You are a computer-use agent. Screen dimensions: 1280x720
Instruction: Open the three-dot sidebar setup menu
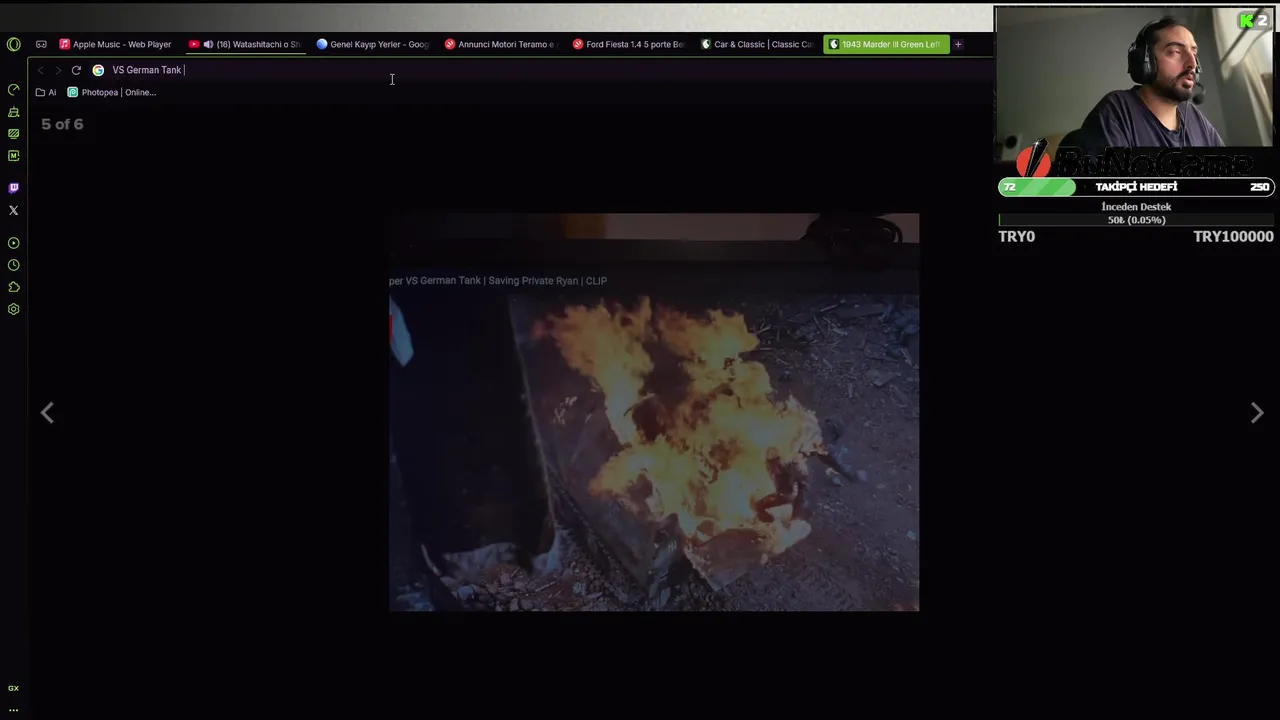click(x=13, y=709)
